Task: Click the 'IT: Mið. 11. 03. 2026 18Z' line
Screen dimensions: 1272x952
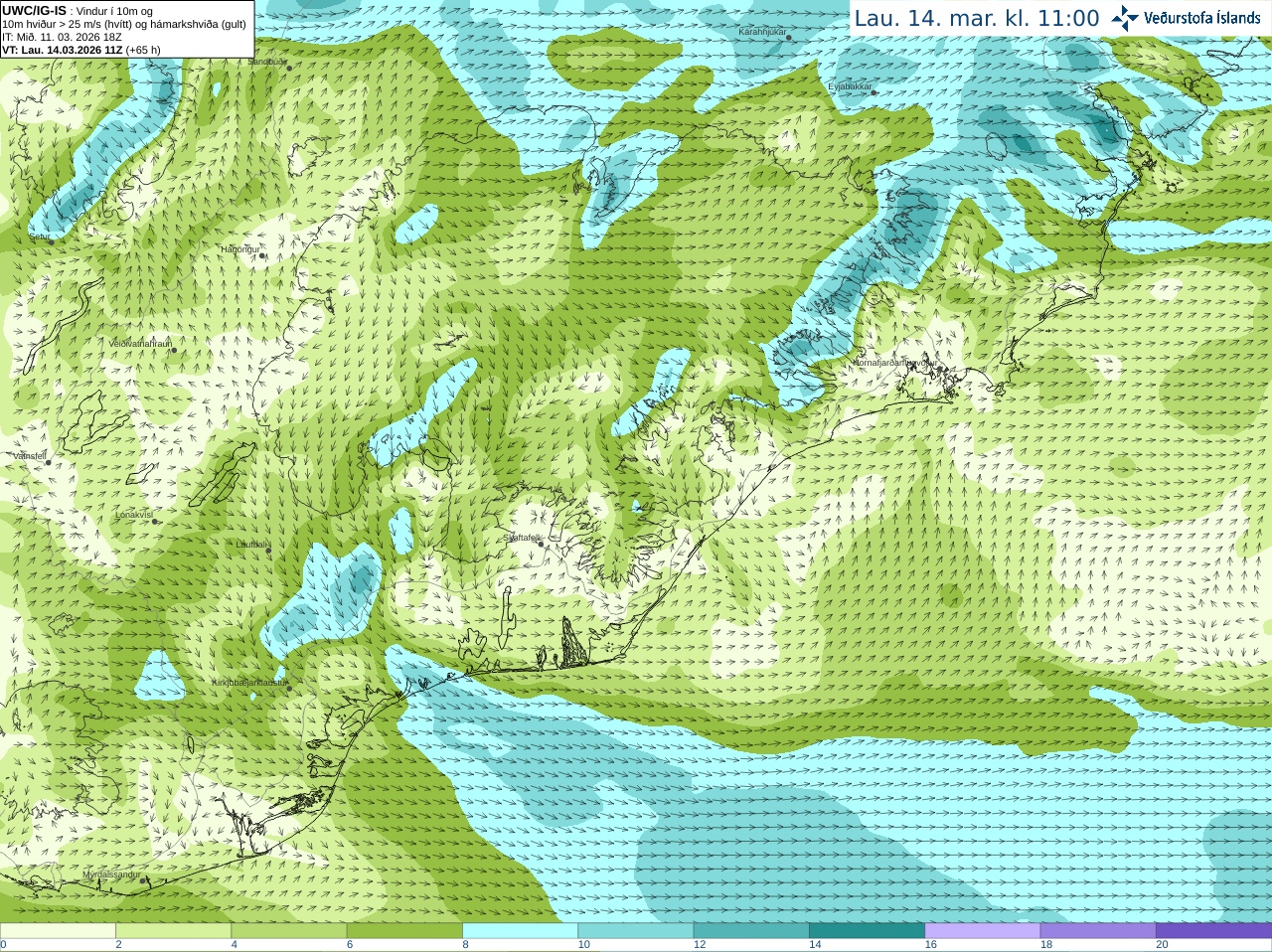Action: (x=62, y=37)
